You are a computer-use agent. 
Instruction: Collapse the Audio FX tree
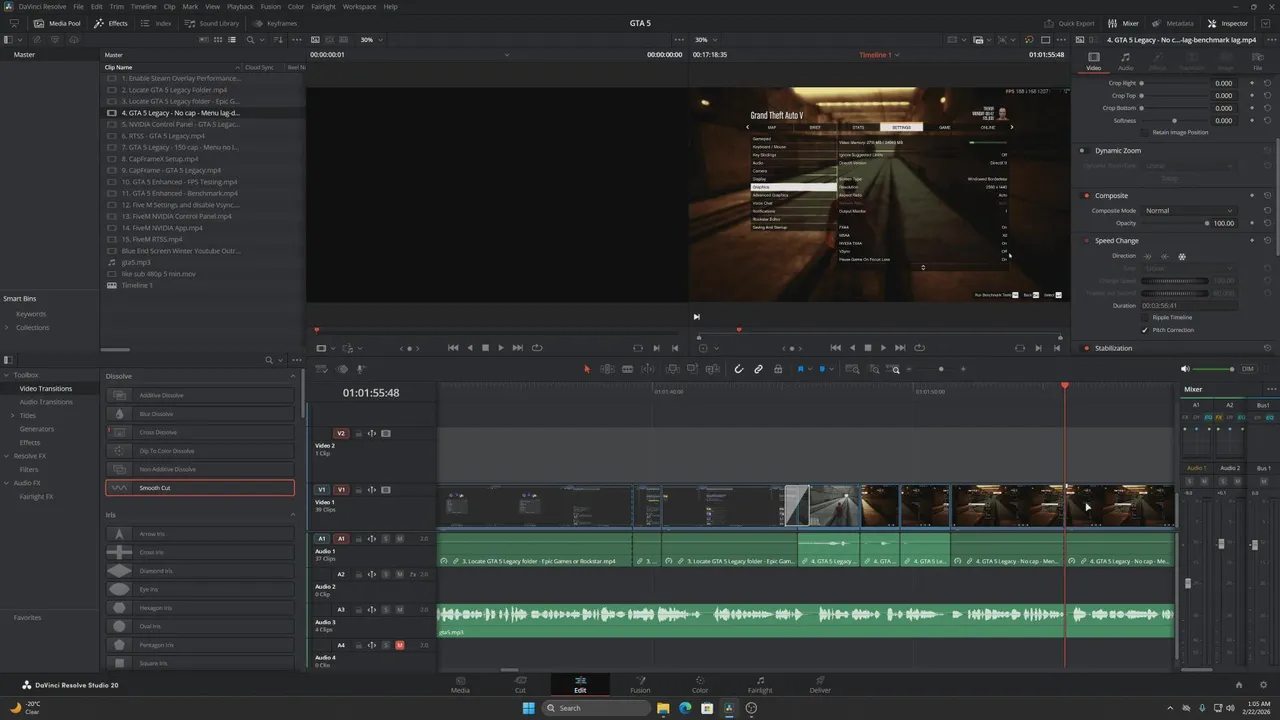[x=7, y=483]
